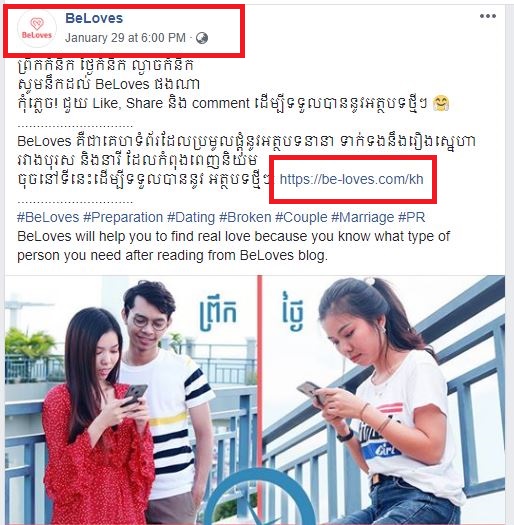Open the be-loves.com/kh link
Viewport: 514px width, 525px height.
point(352,179)
